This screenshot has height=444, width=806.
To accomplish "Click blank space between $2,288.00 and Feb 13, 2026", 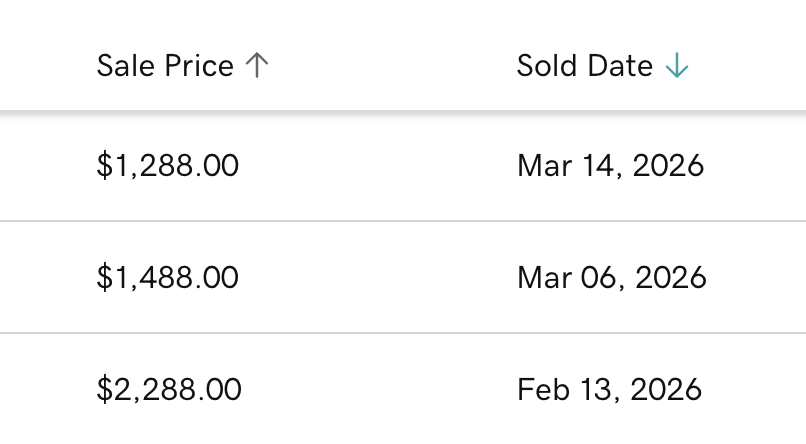I will pos(380,389).
